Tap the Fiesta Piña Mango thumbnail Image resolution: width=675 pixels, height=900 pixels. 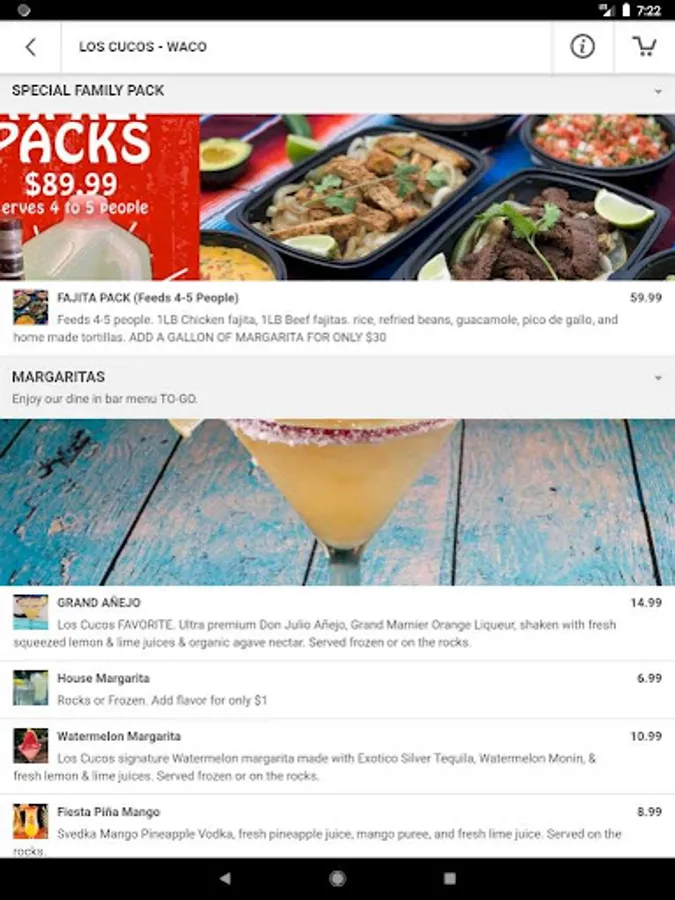pos(30,821)
